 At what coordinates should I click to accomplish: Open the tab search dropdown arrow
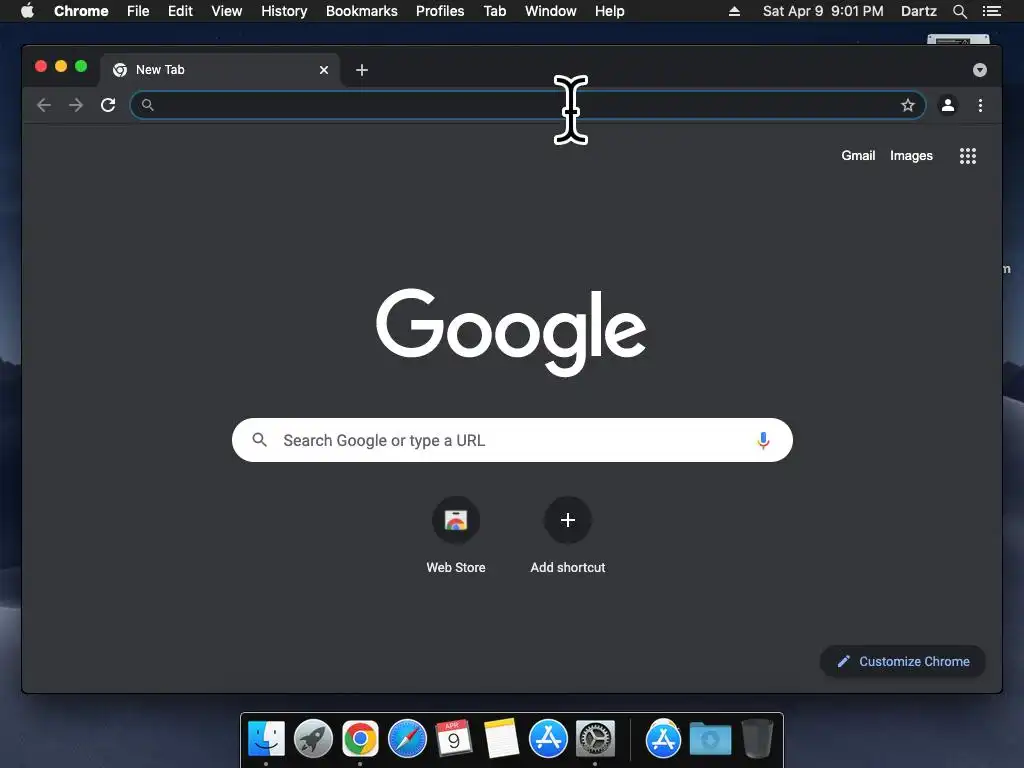click(980, 70)
